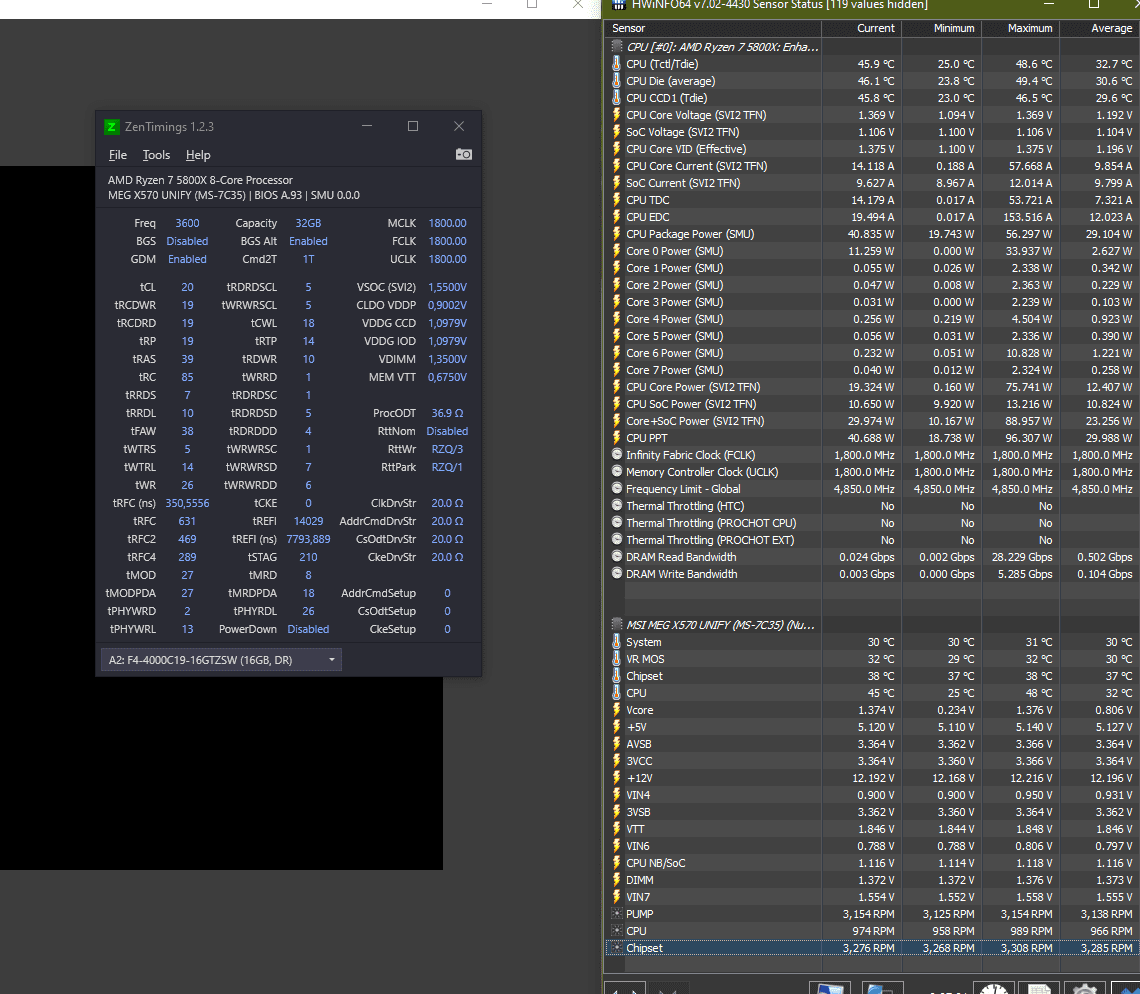Click clock icon beside Memory Controller Clock (UCLK)
Viewport: 1140px width, 994px height.
click(617, 472)
